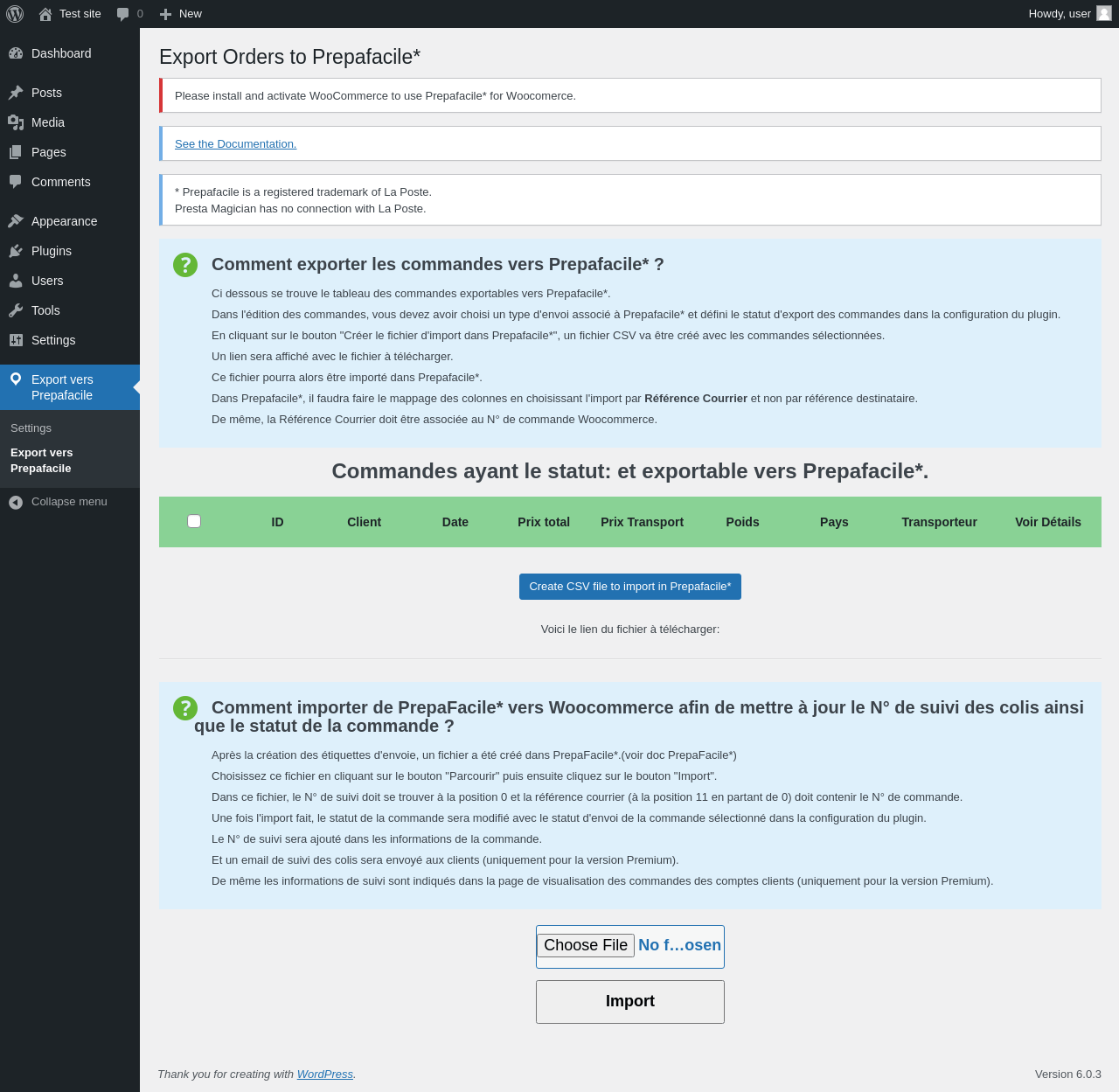Click the Transporteur column header
Image resolution: width=1119 pixels, height=1092 pixels.
(x=940, y=522)
